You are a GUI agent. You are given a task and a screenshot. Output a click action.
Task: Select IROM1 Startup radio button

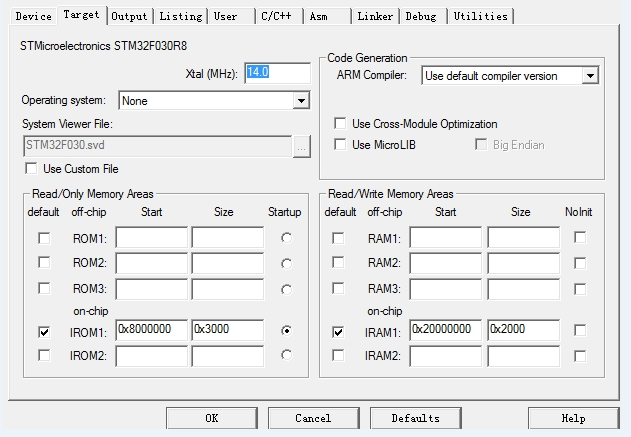pyautogui.click(x=286, y=330)
